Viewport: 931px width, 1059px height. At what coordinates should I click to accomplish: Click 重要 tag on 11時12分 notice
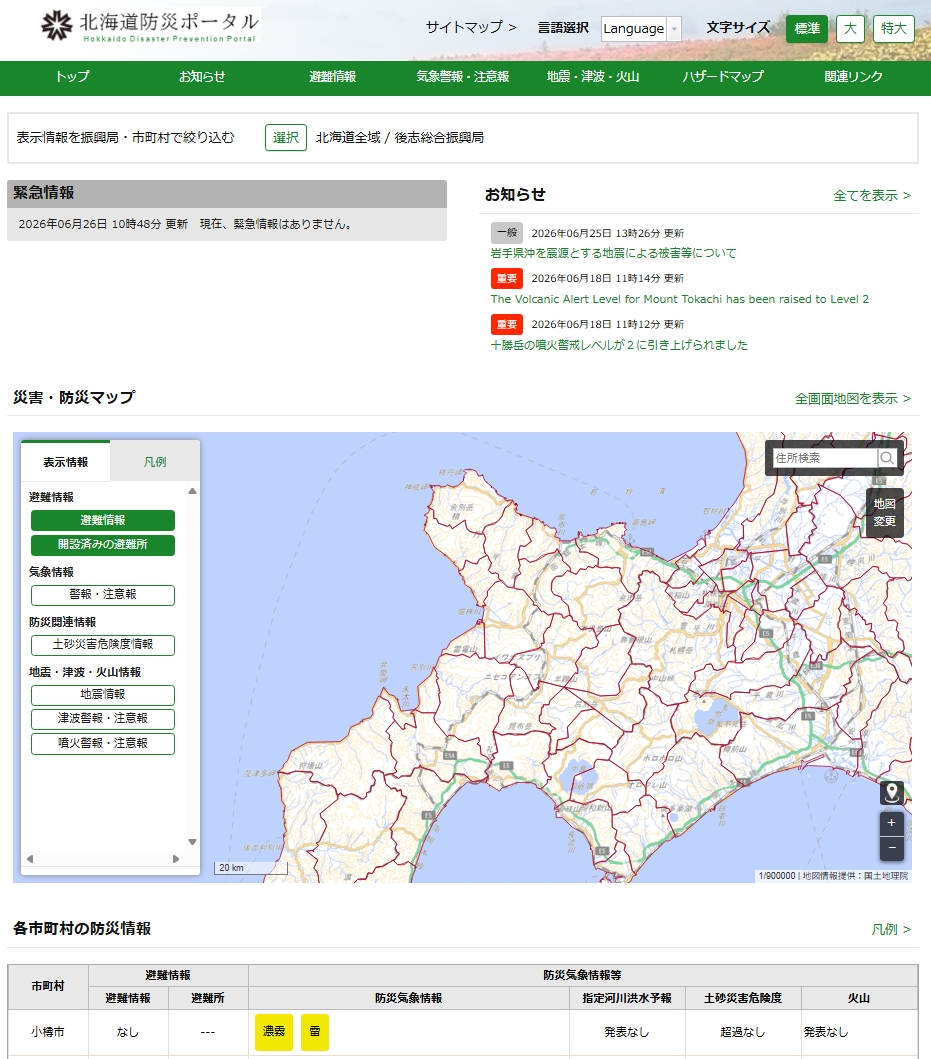(x=507, y=324)
